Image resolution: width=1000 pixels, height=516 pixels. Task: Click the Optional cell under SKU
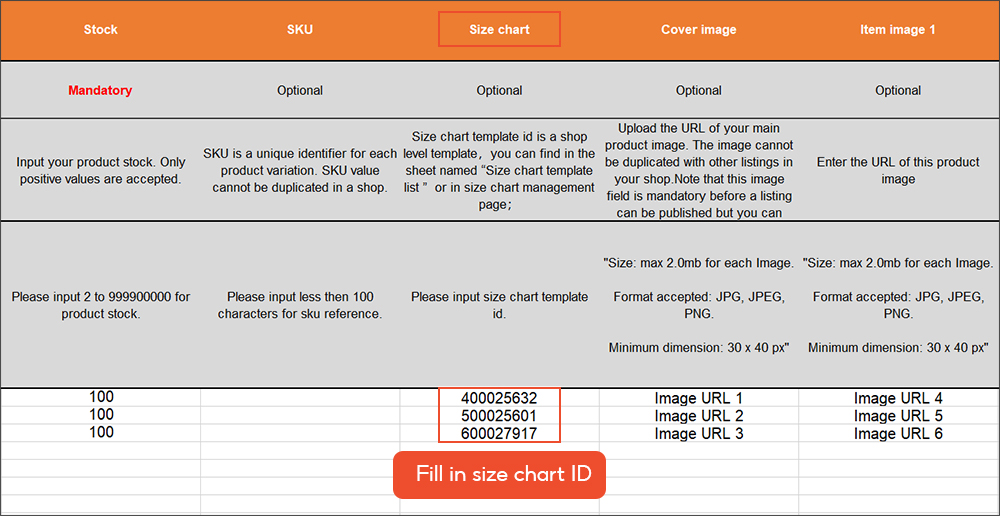pos(300,91)
